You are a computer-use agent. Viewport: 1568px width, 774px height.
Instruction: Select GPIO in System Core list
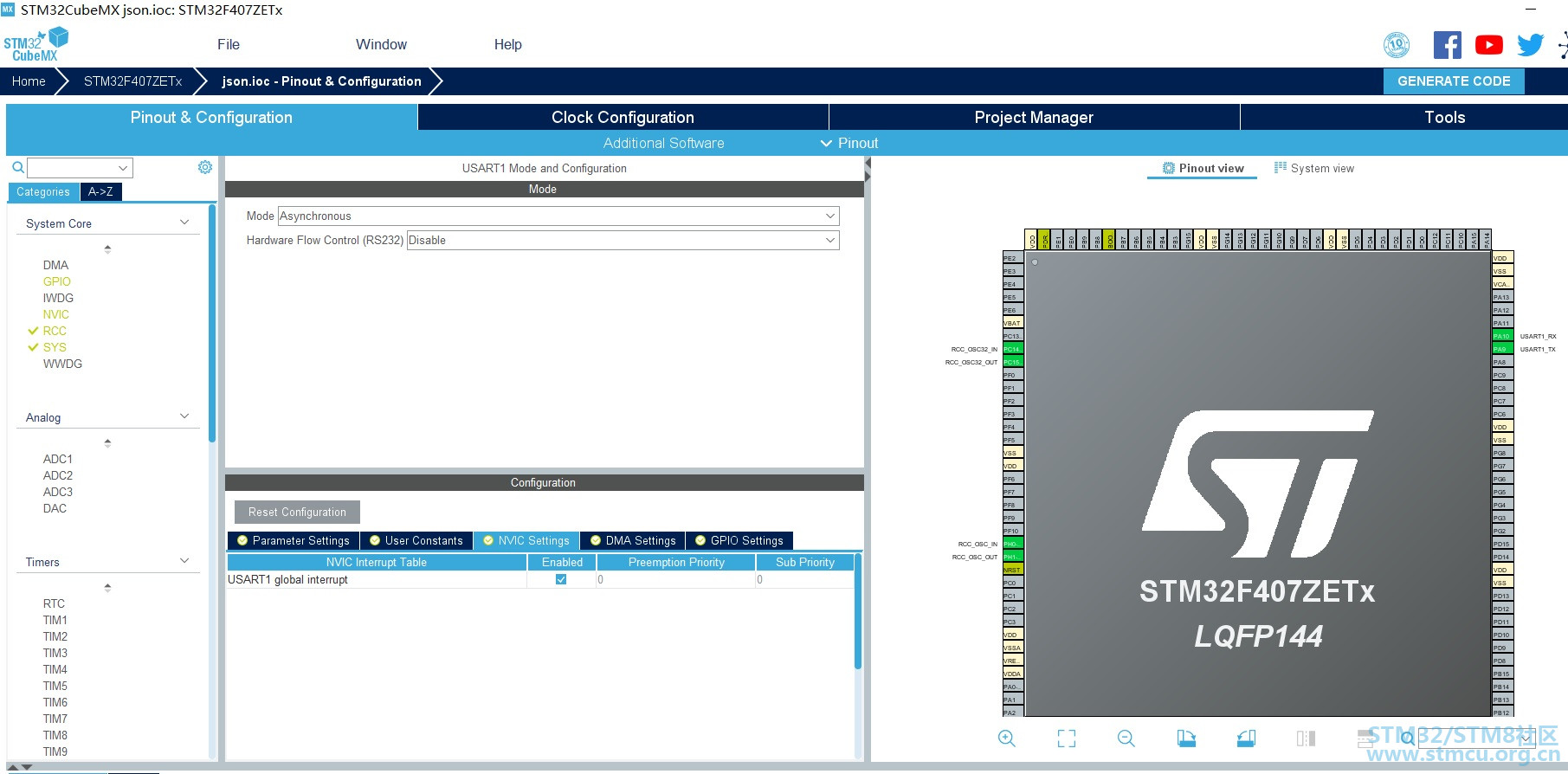pos(57,281)
